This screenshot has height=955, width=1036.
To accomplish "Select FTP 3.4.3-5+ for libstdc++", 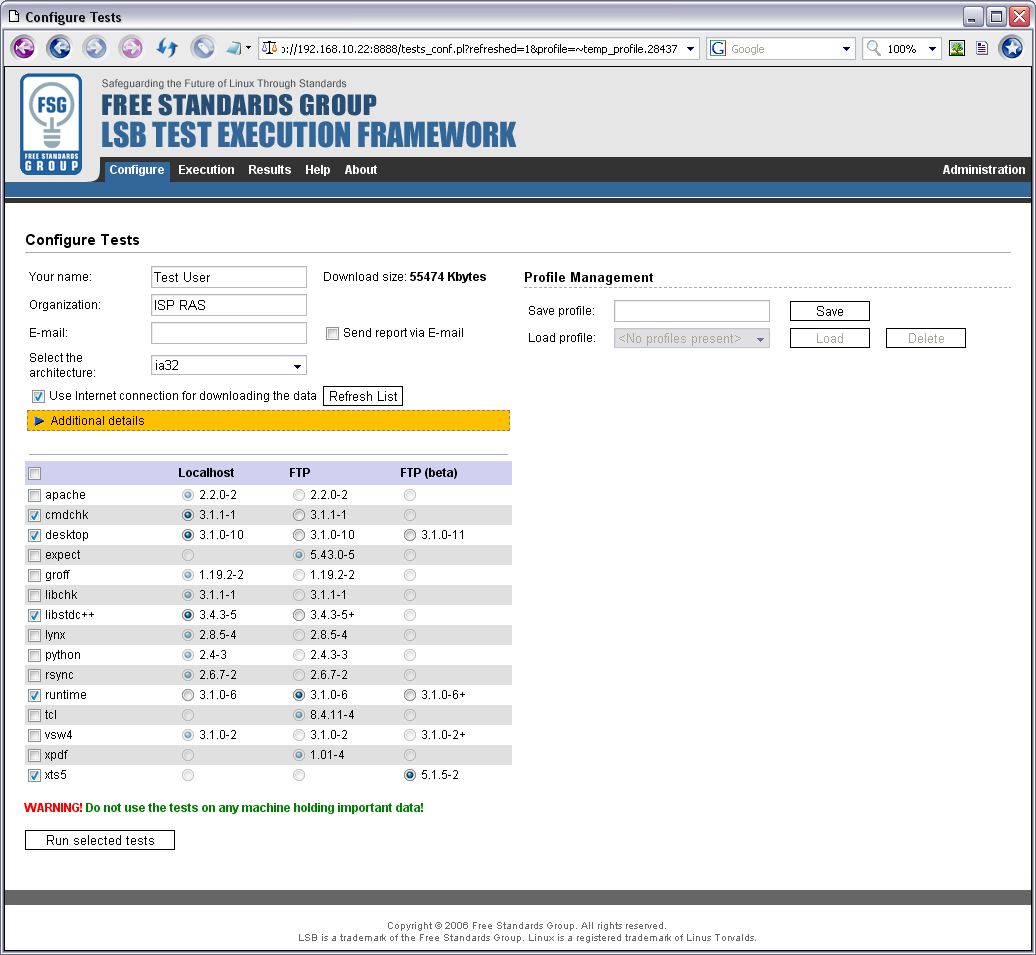I will pyautogui.click(x=299, y=615).
